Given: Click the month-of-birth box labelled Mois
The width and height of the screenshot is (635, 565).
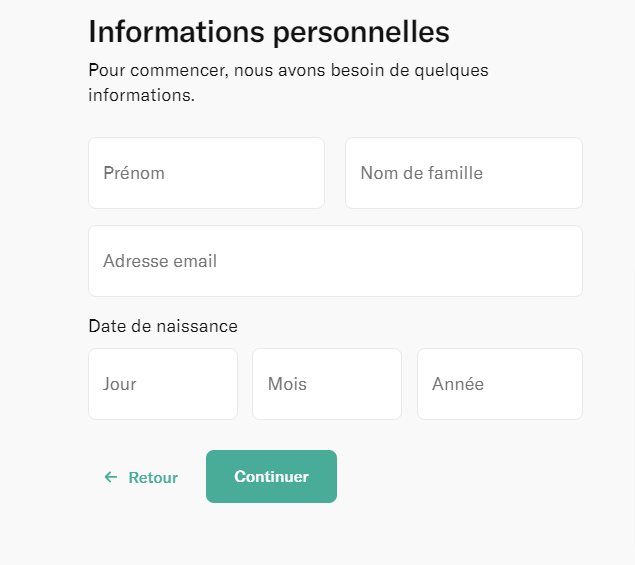Looking at the screenshot, I should tap(326, 384).
